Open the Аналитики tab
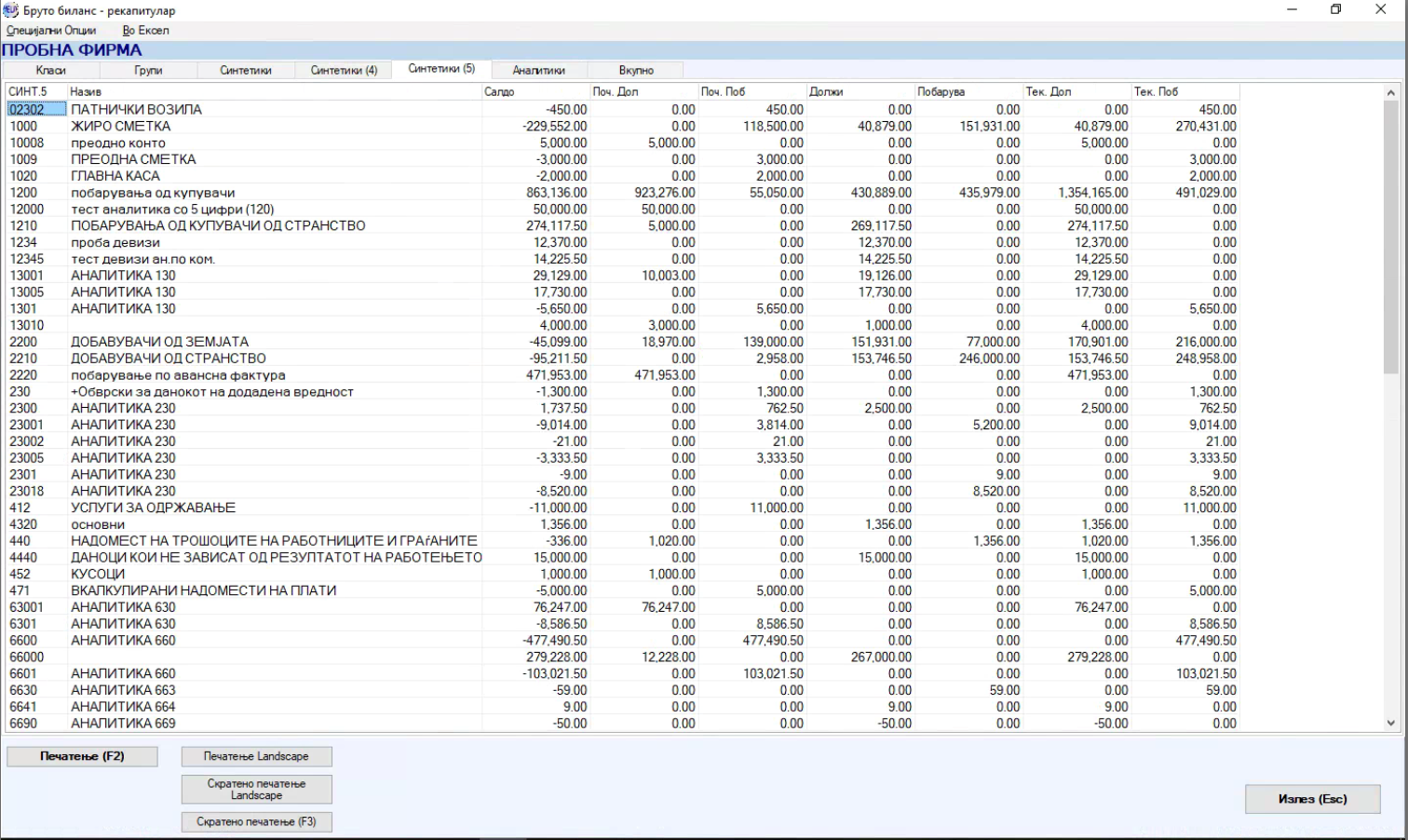This screenshot has height=840, width=1408. [538, 71]
